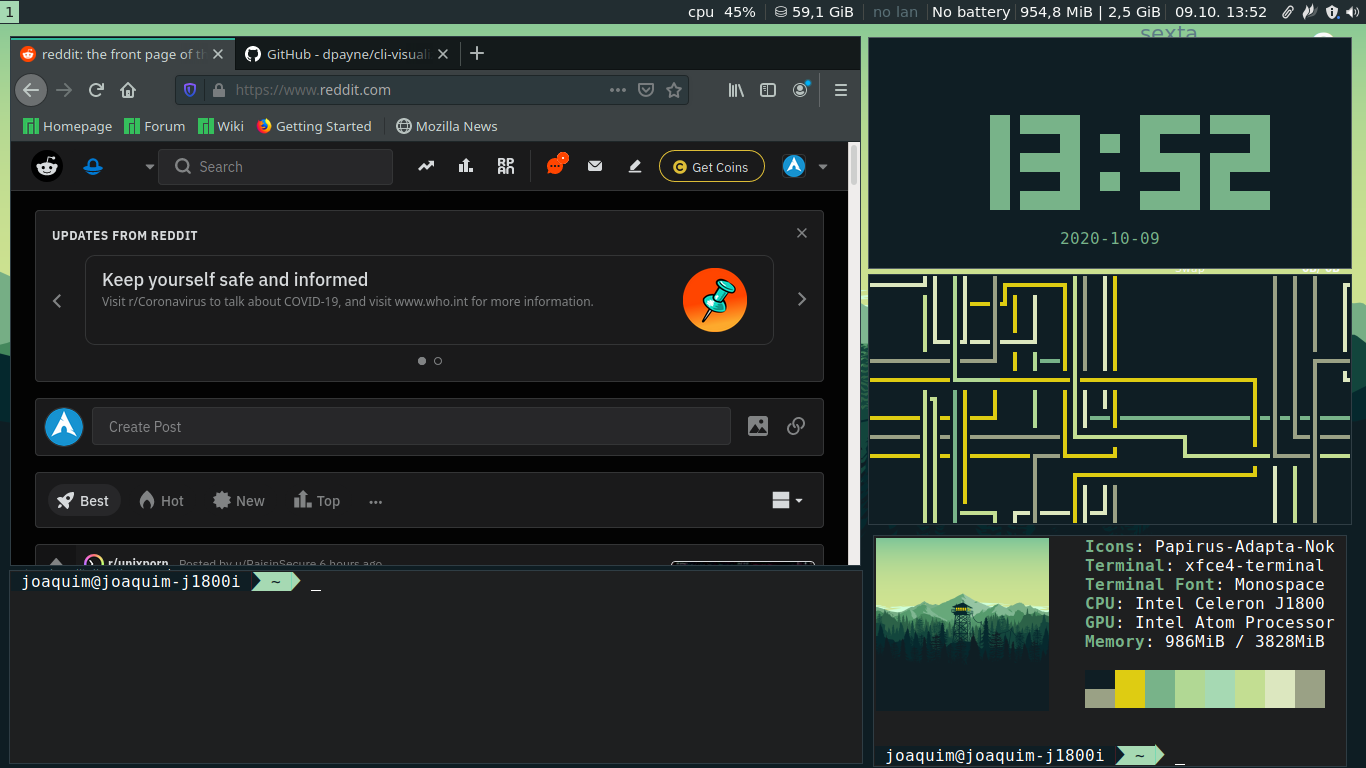
Task: Click the site padlock icon
Action: point(219,90)
